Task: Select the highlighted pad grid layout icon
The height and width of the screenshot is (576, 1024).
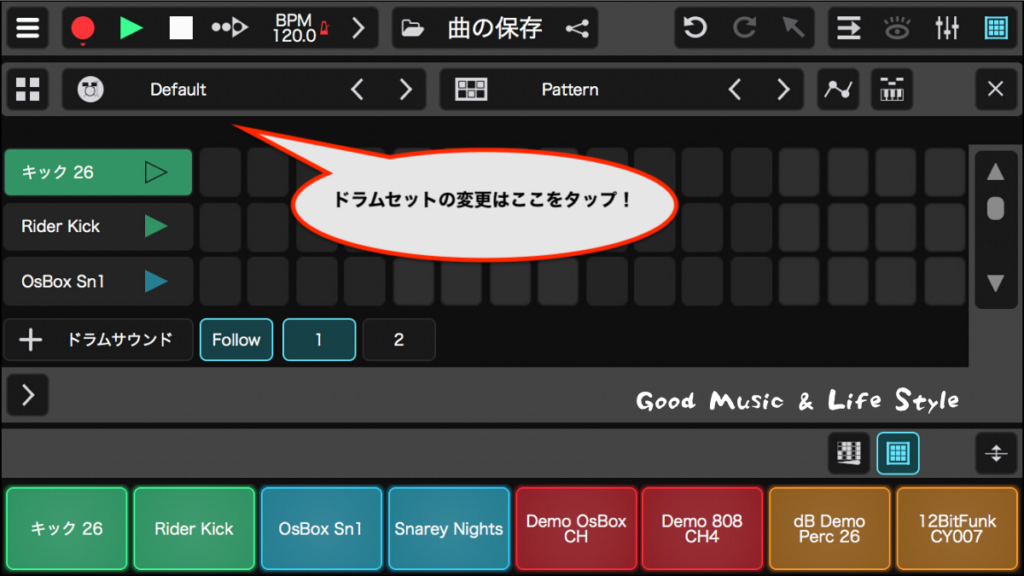Action: click(x=898, y=453)
